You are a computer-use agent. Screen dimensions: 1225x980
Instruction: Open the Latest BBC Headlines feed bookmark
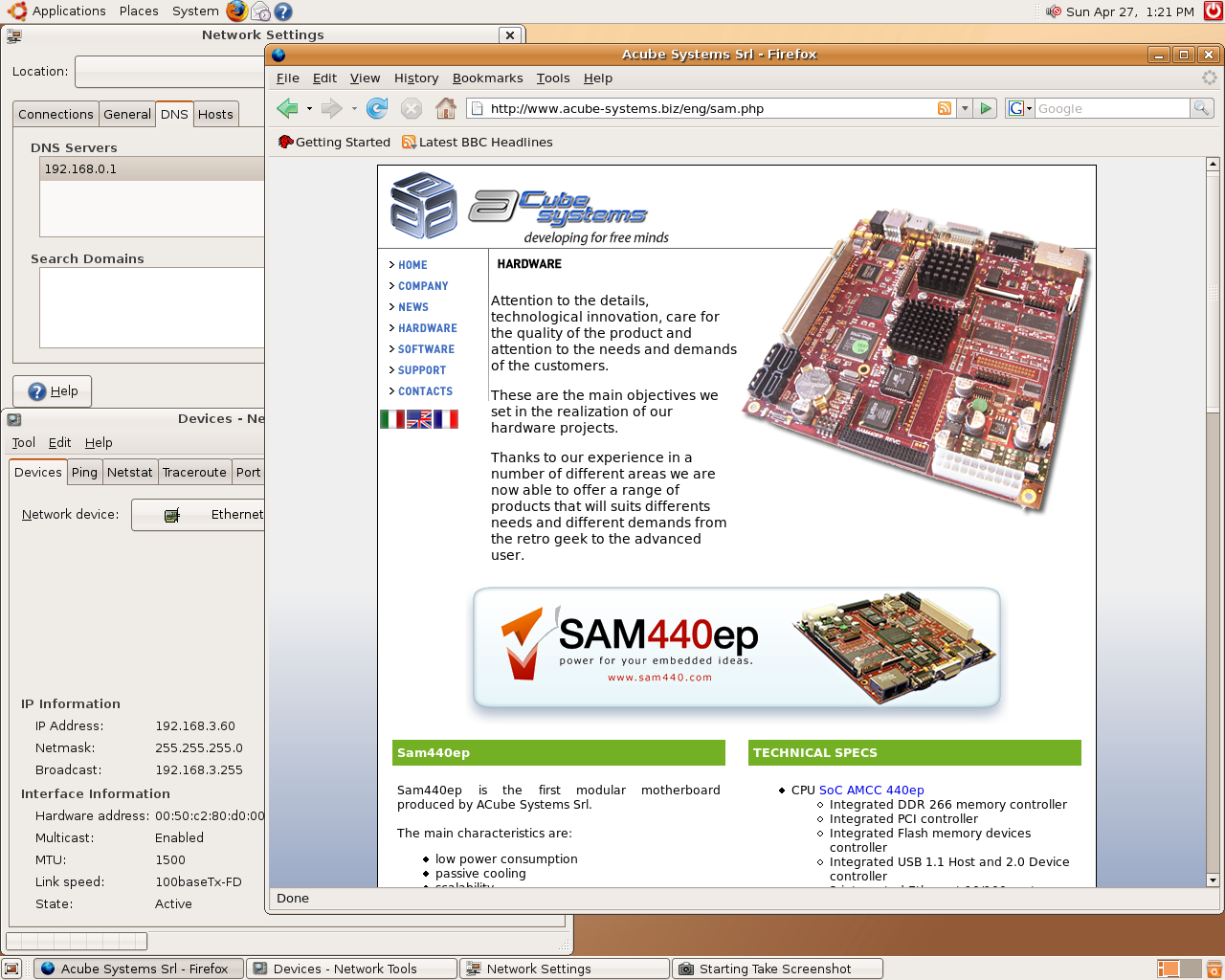[478, 142]
